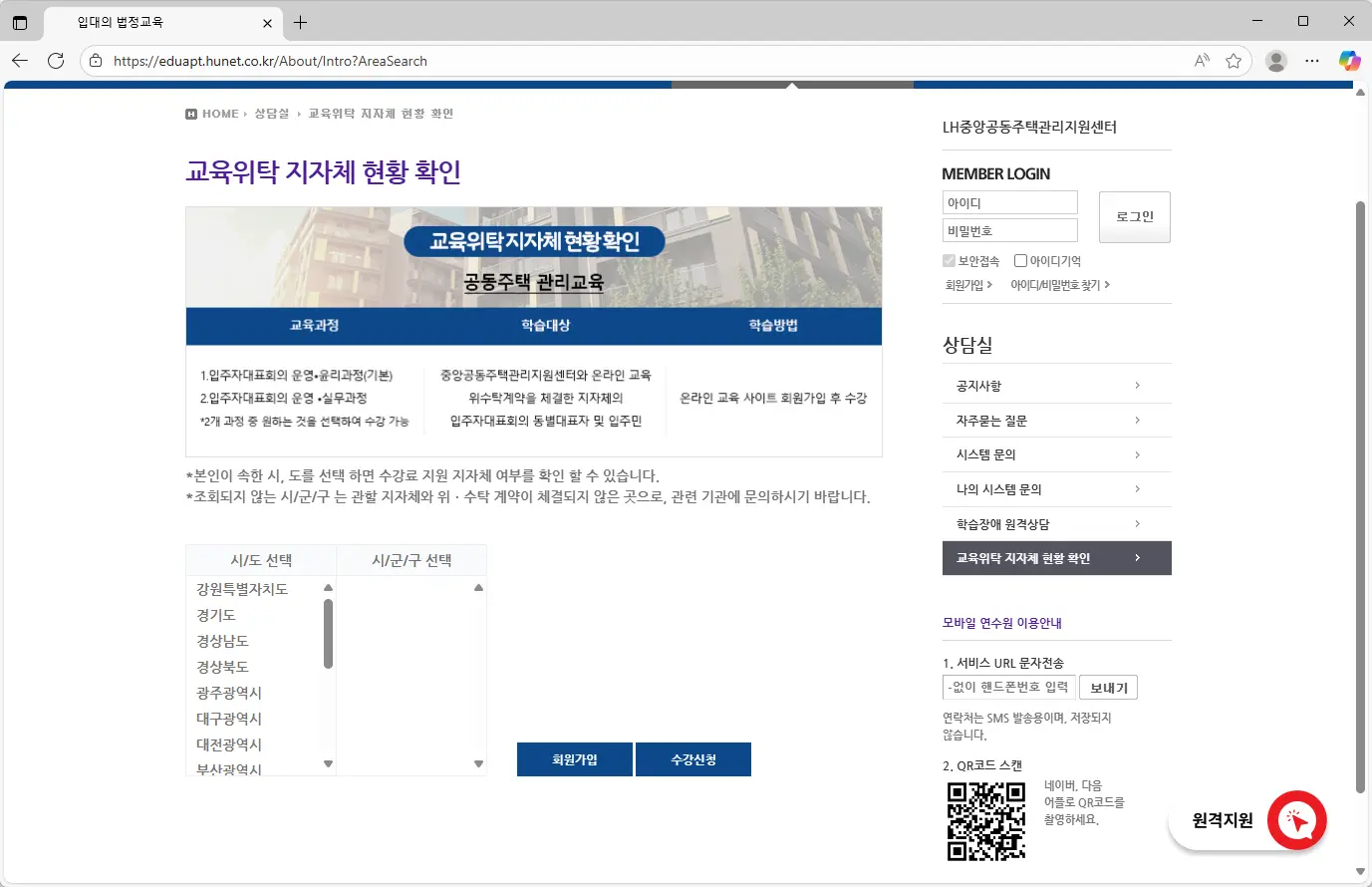Open the browser profile account icon
Image resolution: width=1372 pixels, height=887 pixels.
pyautogui.click(x=1276, y=61)
